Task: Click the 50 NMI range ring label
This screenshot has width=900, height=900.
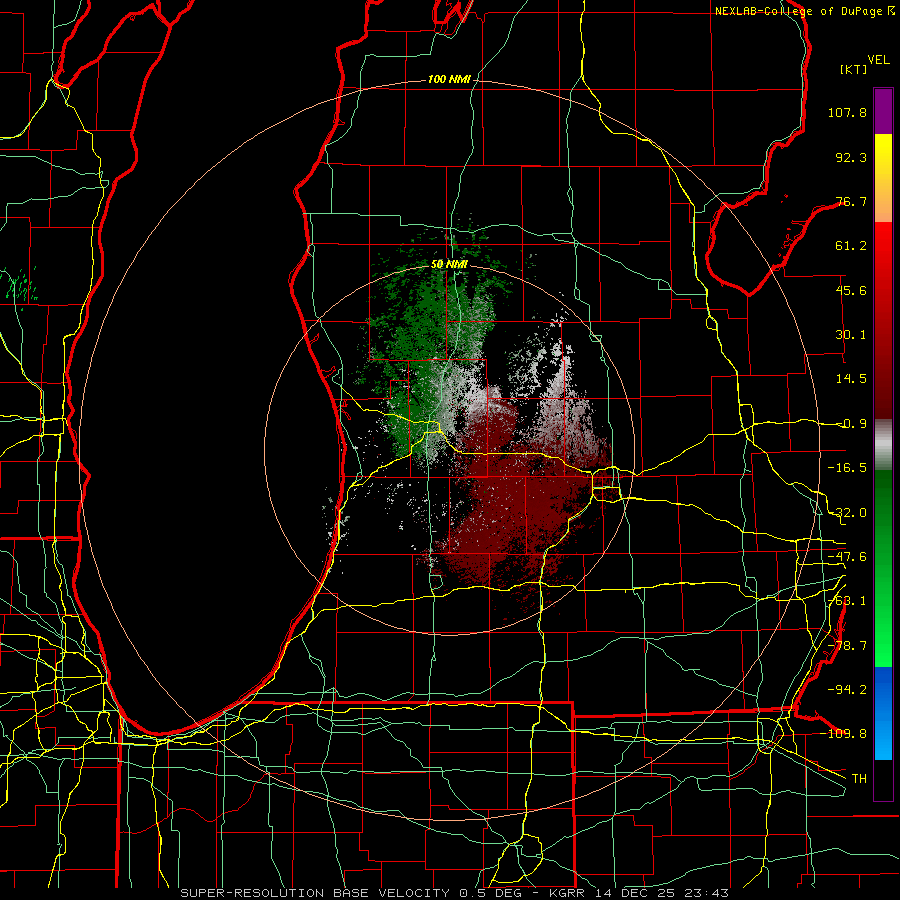Action: pos(449,265)
